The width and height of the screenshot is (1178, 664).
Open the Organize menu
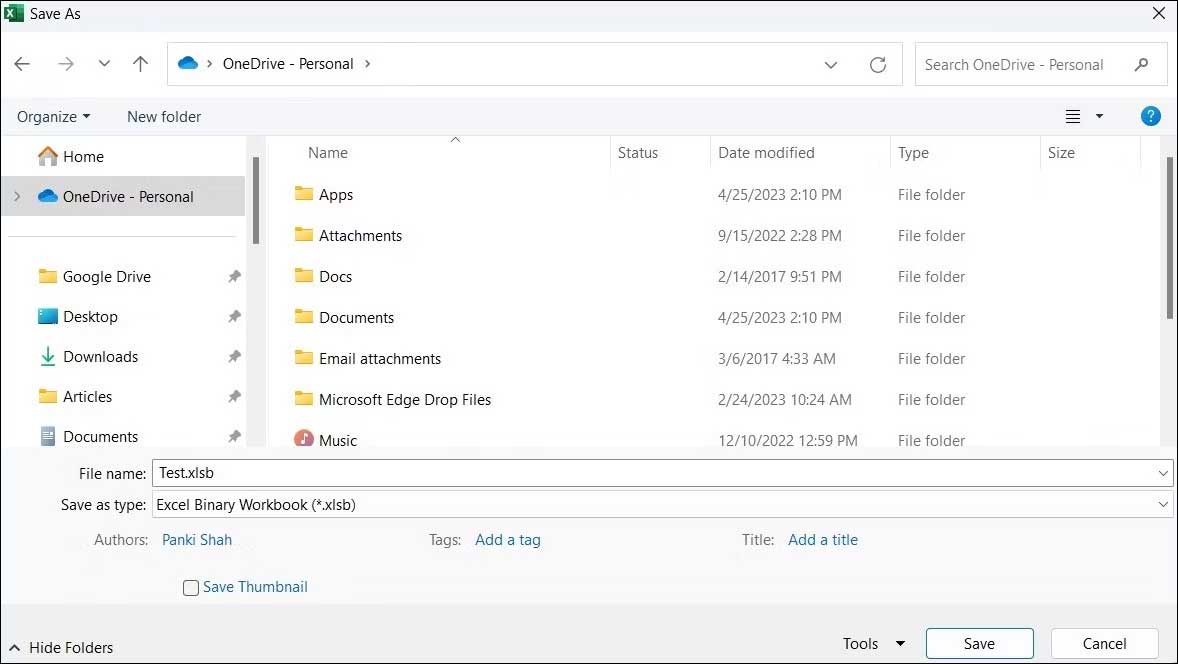click(53, 116)
